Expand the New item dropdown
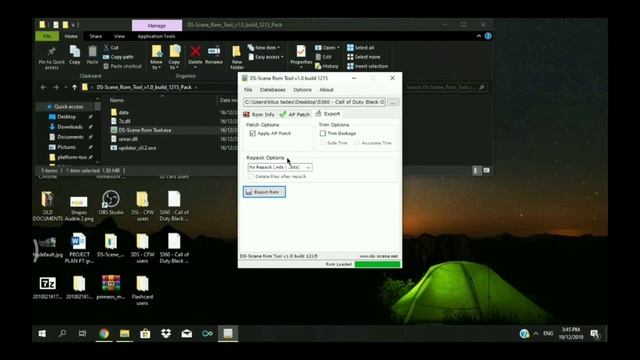This screenshot has height=360, width=640. tap(264, 48)
